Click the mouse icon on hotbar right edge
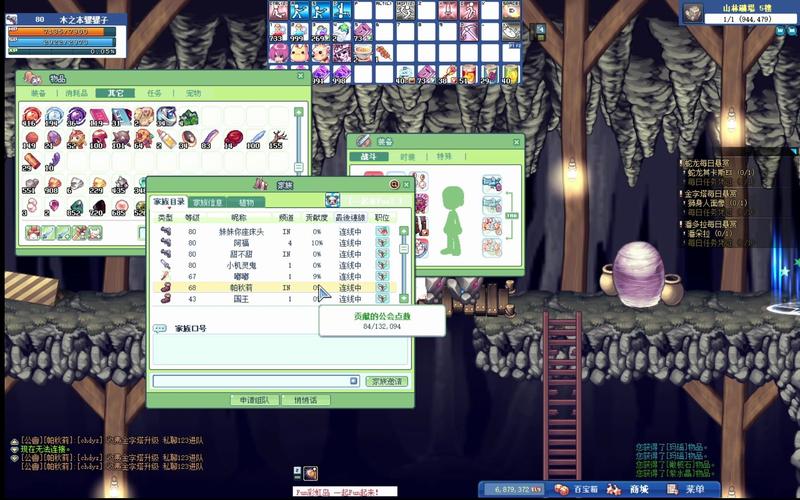Screen dimensions: 800x500 point(510,32)
